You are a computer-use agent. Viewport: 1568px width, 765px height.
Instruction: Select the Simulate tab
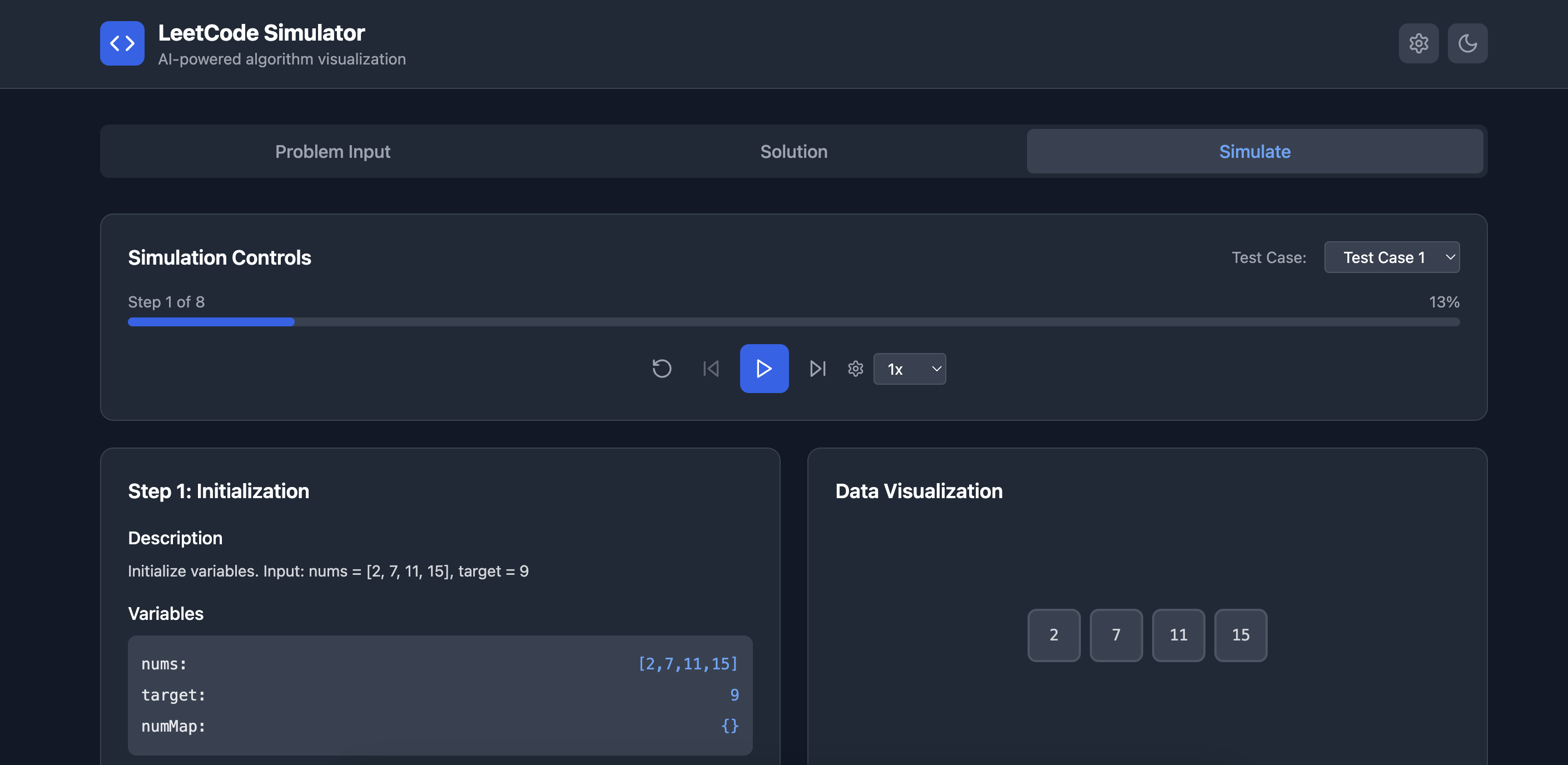(1254, 152)
